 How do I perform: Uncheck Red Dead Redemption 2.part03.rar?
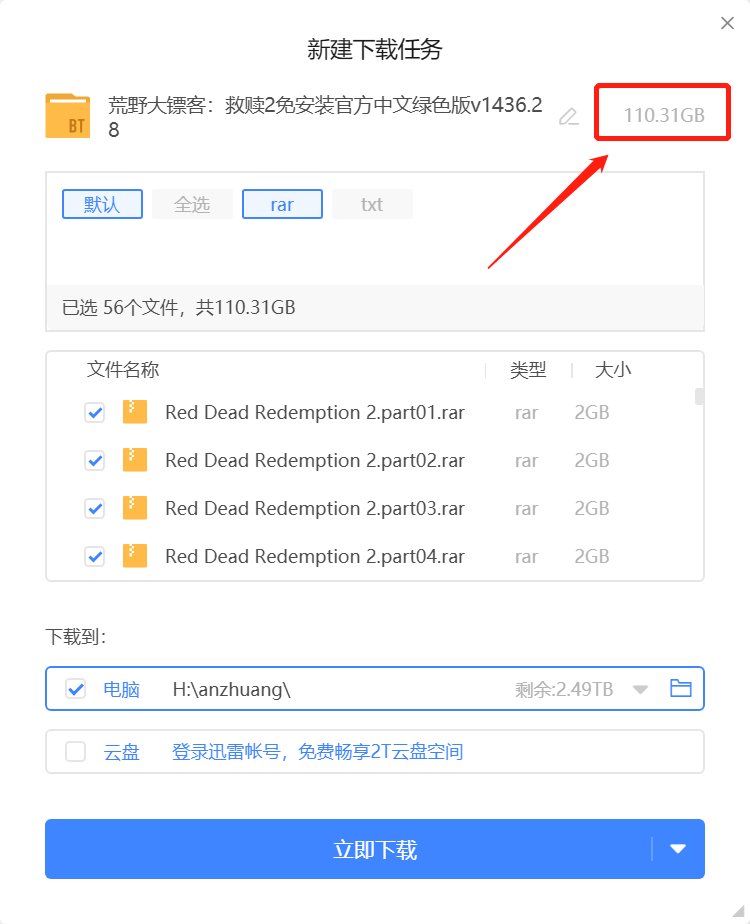coord(95,508)
